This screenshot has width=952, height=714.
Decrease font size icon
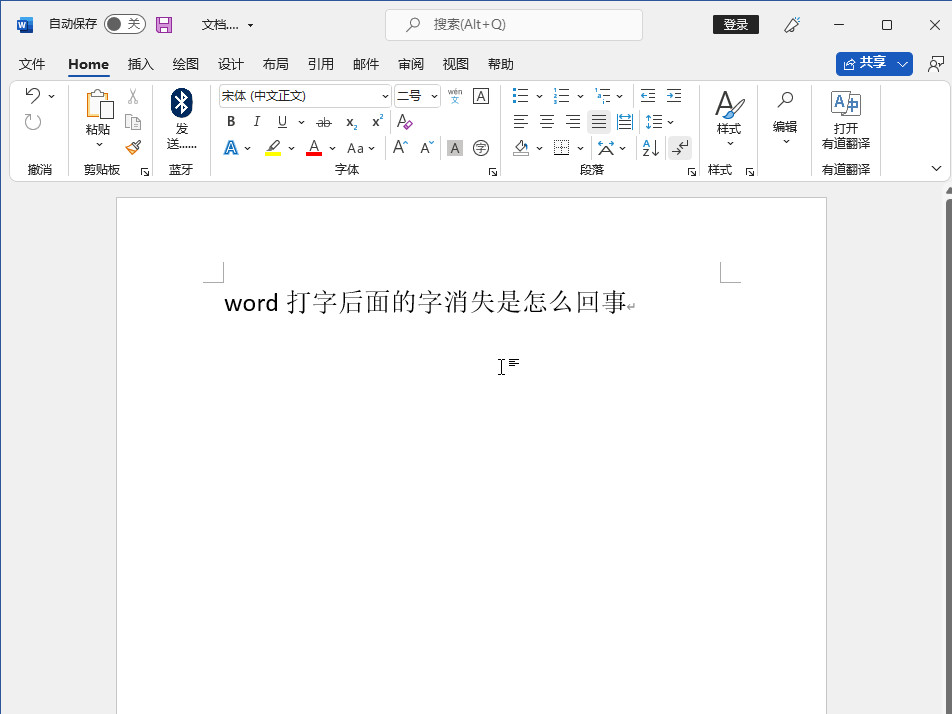(427, 148)
